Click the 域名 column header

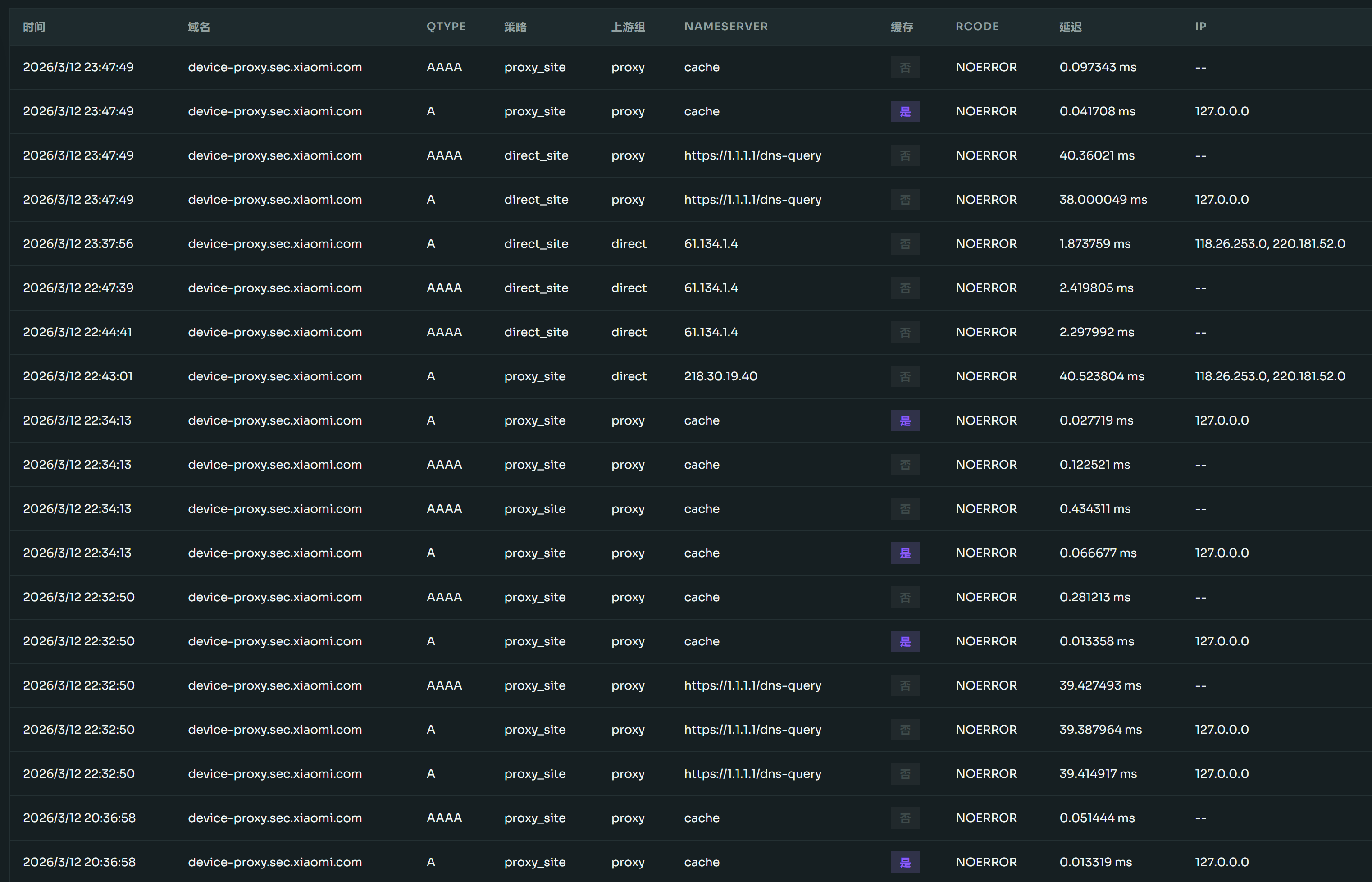point(199,26)
